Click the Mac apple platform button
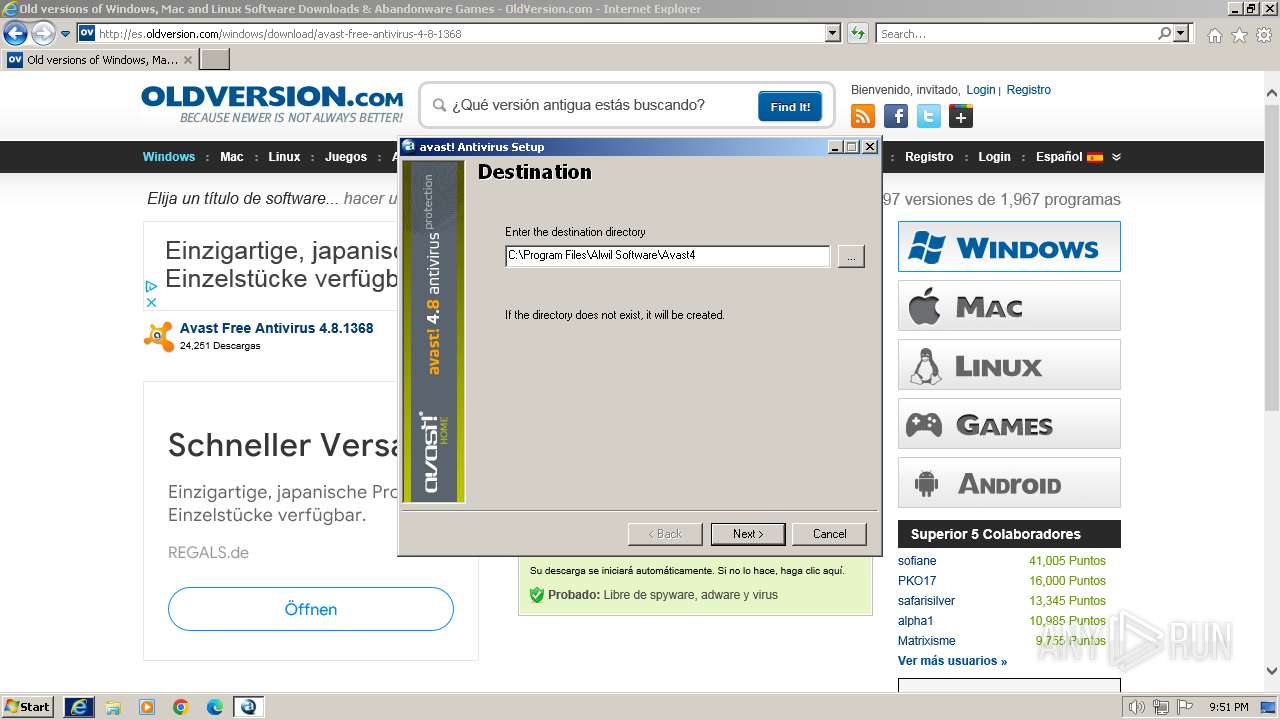Screen dimensions: 1280x720 (x=1009, y=305)
